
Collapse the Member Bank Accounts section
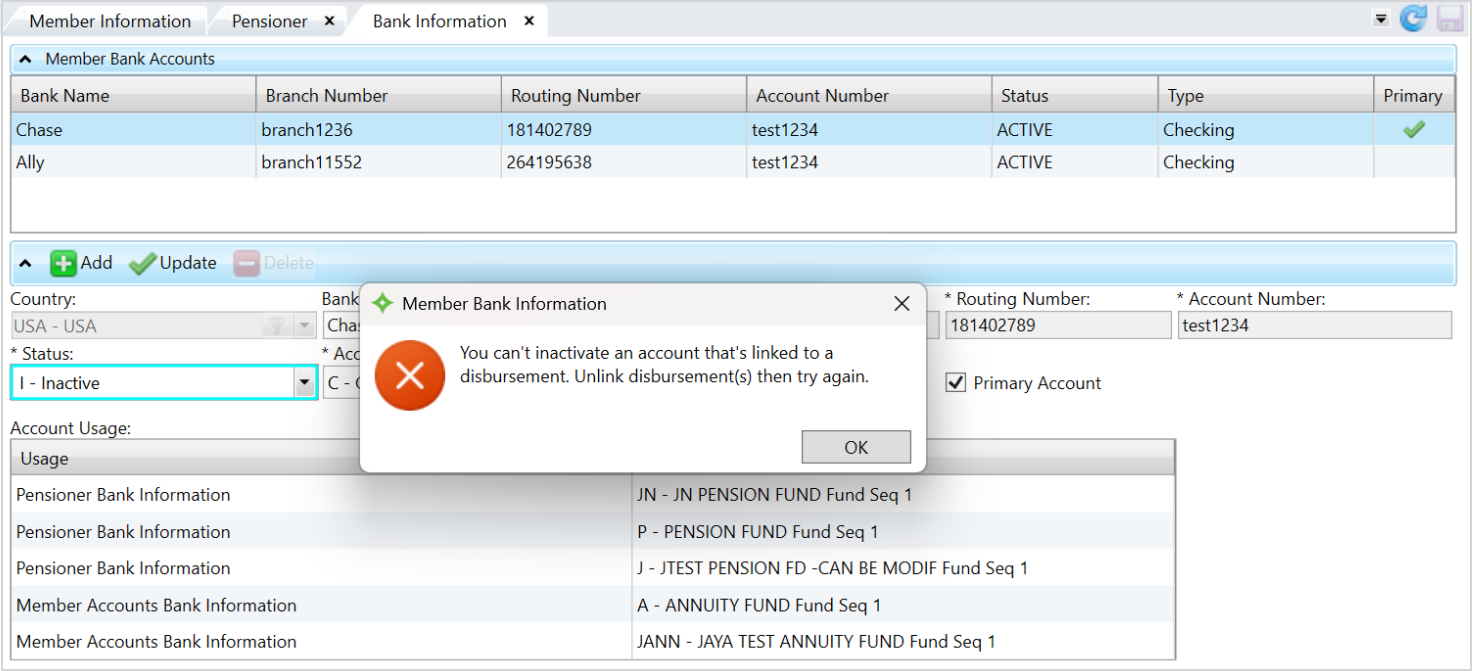click(x=26, y=59)
